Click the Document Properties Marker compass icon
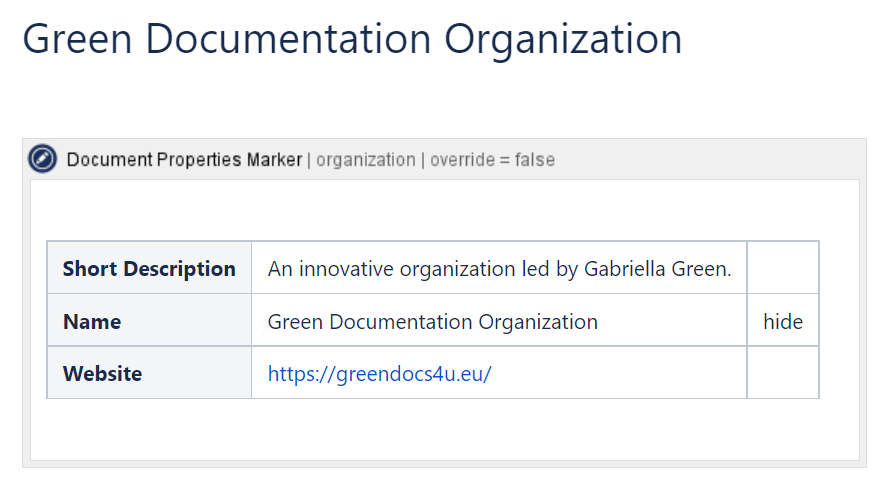 [x=43, y=159]
